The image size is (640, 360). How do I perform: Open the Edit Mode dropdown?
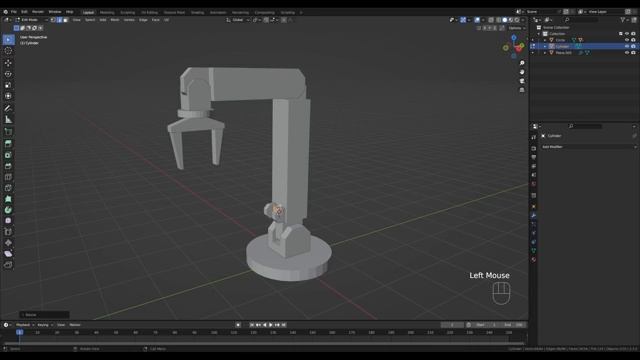click(32, 20)
